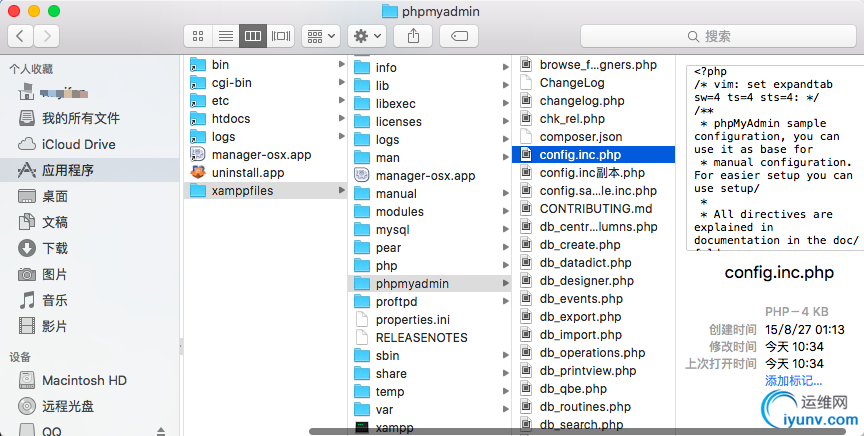
Task: Select the bin folder alias
Action: [x=265, y=65]
